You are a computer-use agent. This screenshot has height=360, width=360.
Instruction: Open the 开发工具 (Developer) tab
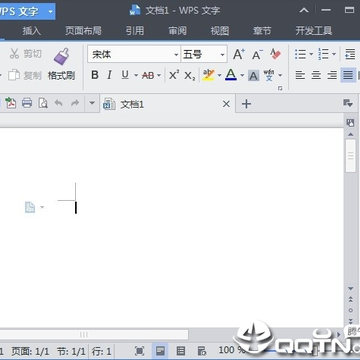pyautogui.click(x=314, y=31)
